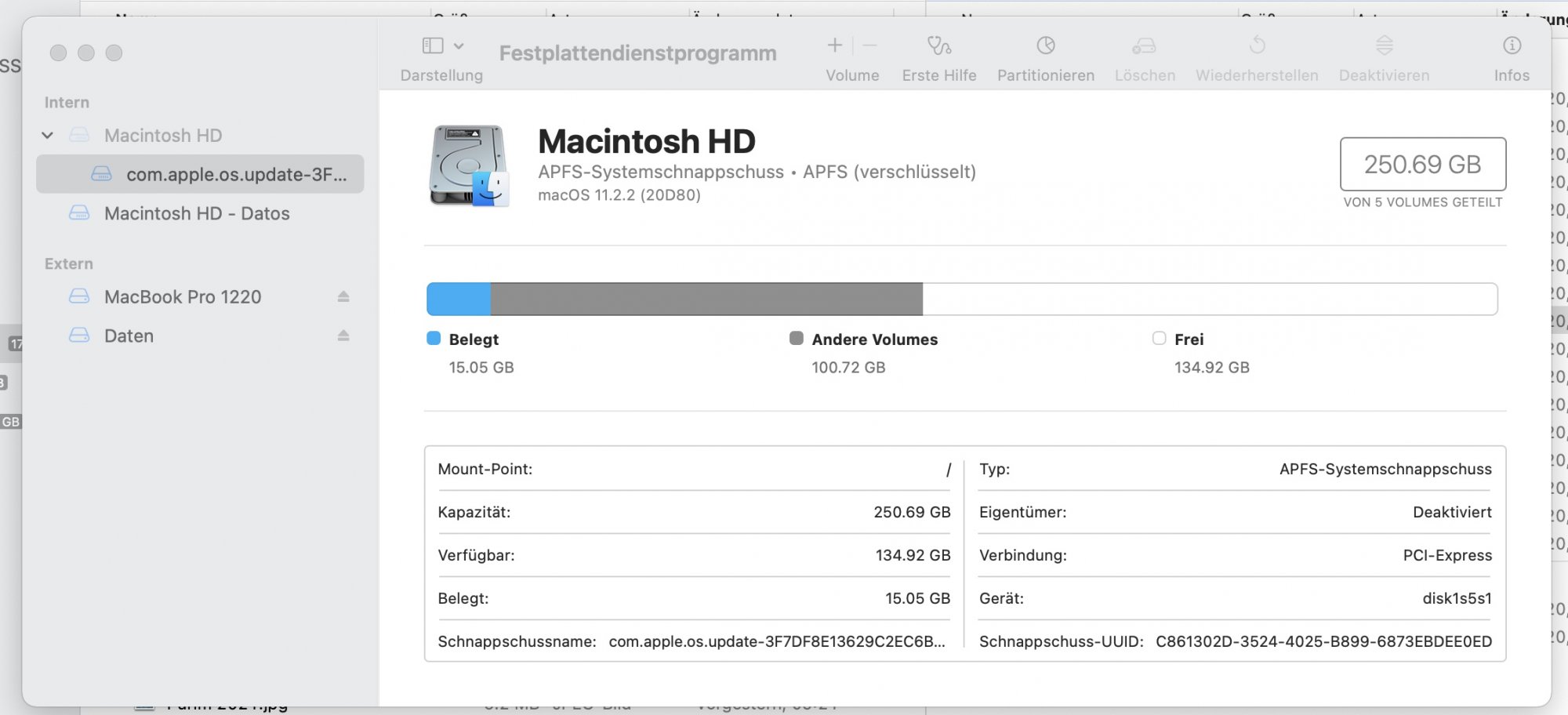Add a volume with the plus icon
The width and height of the screenshot is (1568, 715).
tap(835, 45)
